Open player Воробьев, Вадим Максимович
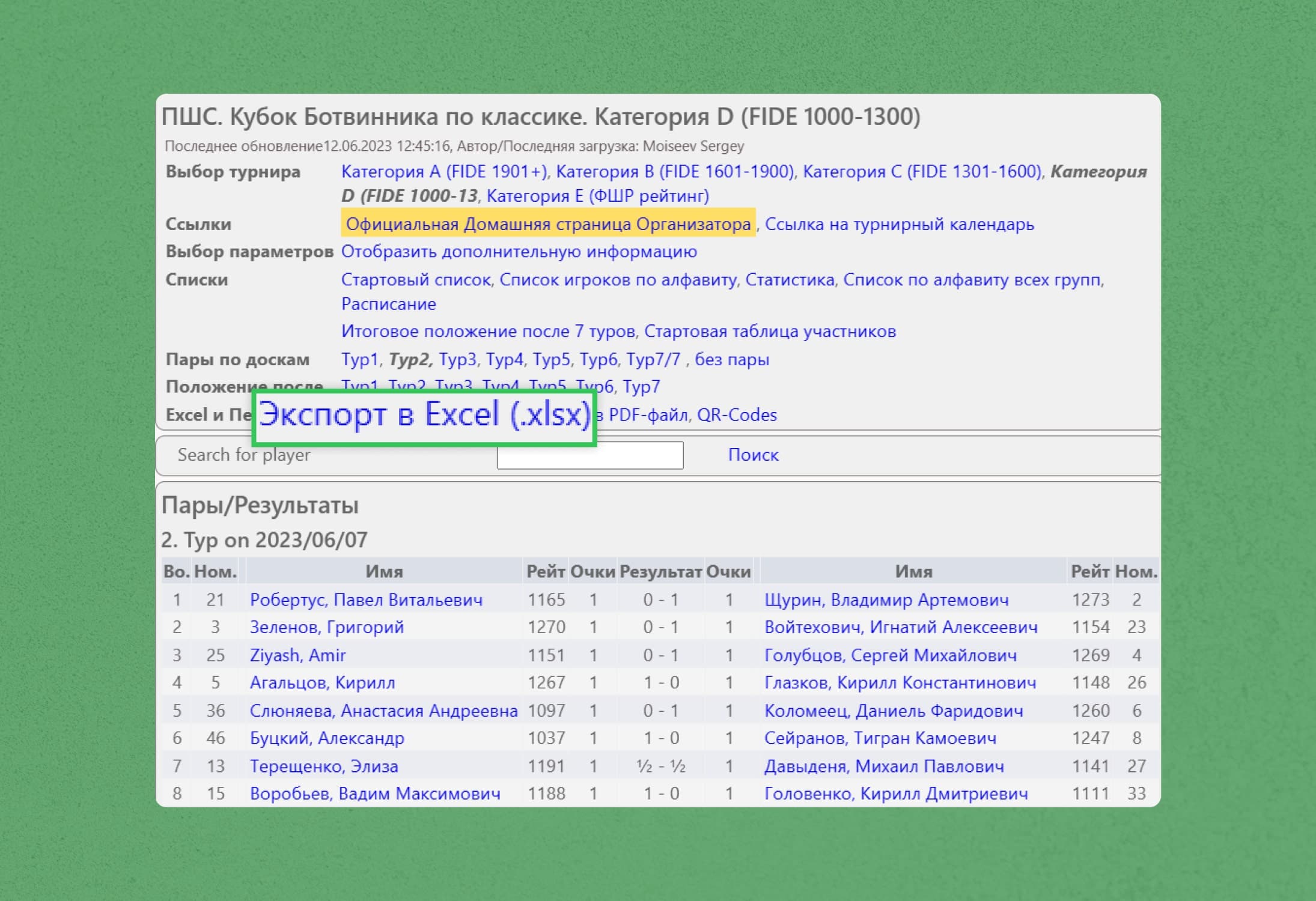 (x=375, y=794)
